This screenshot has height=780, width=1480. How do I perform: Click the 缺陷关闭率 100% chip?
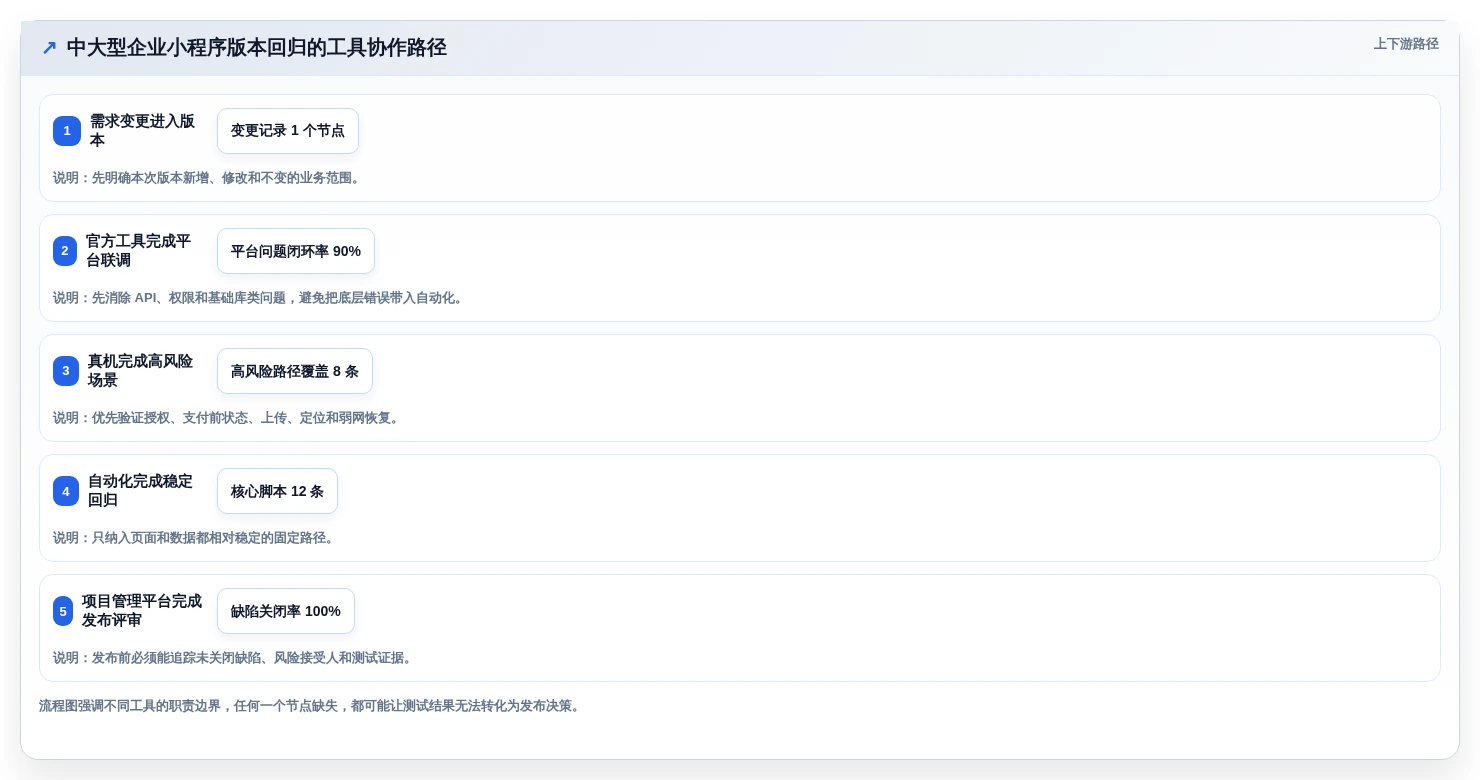tap(286, 611)
